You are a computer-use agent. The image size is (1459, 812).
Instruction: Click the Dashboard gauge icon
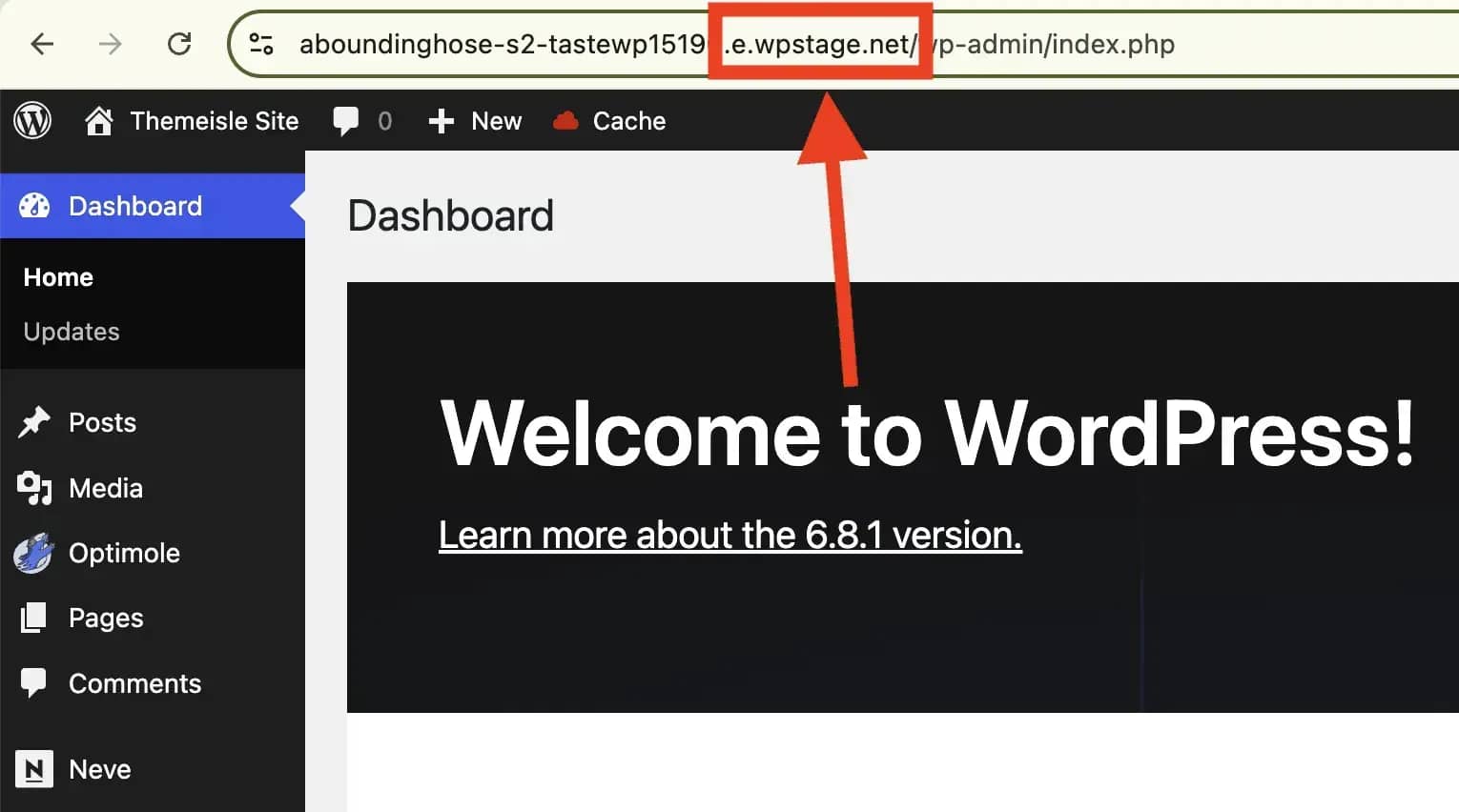(34, 206)
